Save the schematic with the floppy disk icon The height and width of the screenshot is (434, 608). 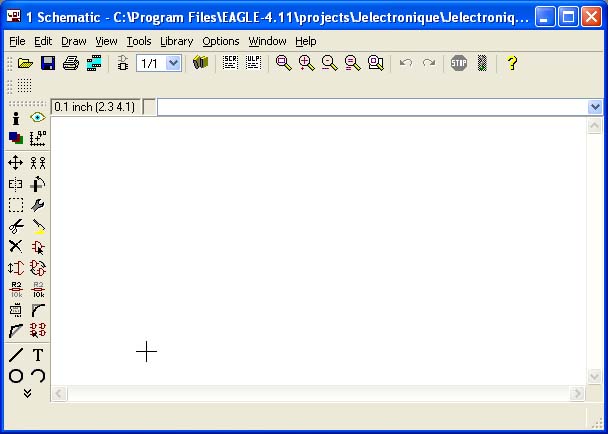tap(48, 63)
